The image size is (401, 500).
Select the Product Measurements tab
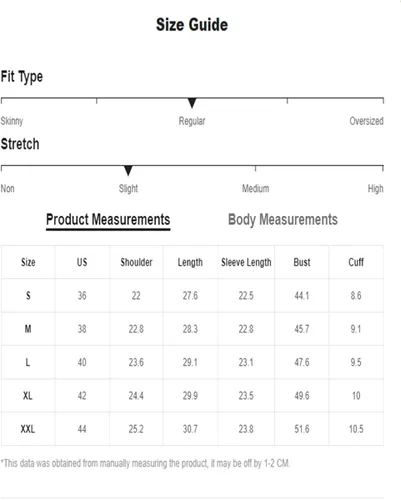pyautogui.click(x=108, y=221)
